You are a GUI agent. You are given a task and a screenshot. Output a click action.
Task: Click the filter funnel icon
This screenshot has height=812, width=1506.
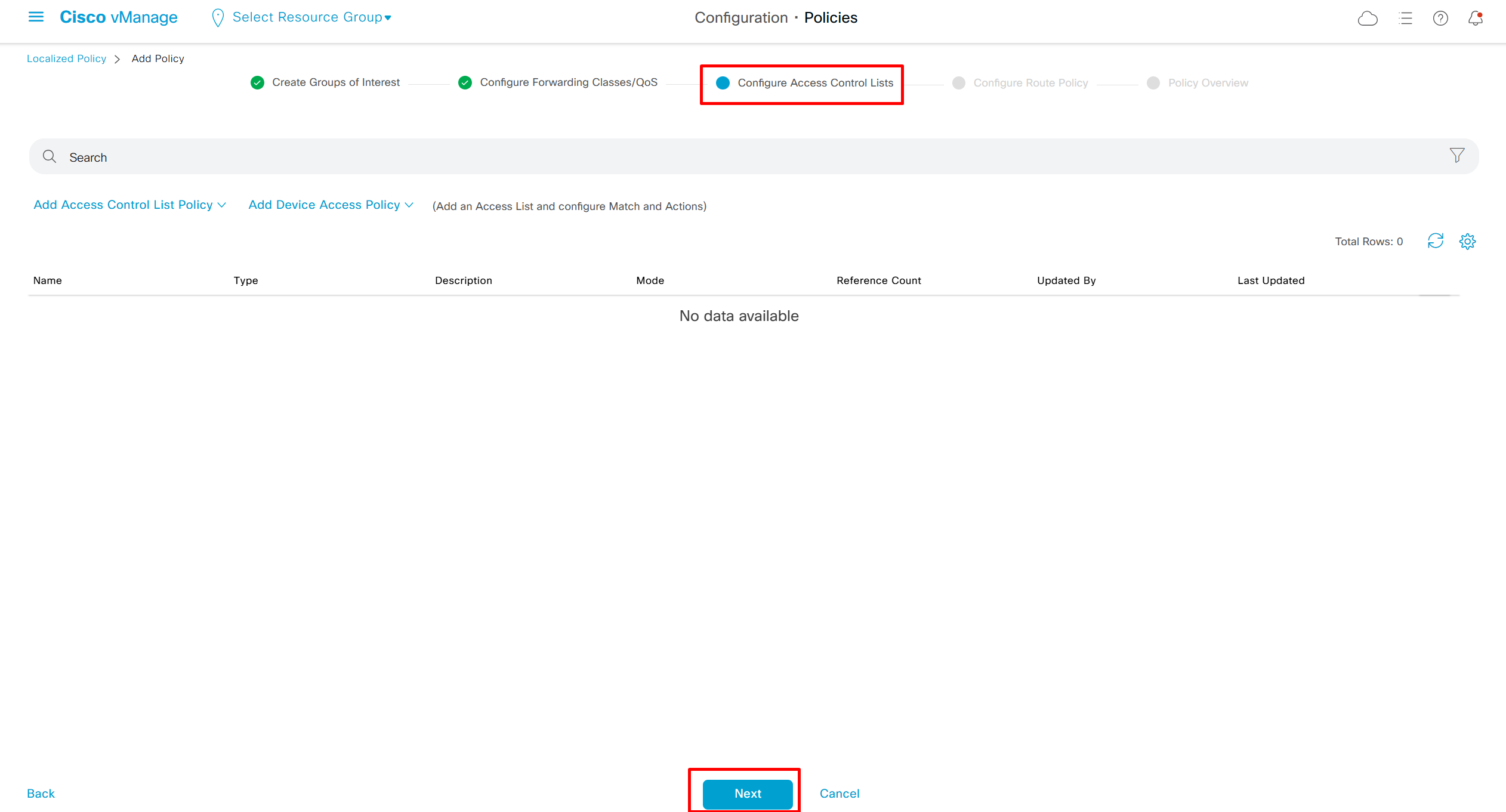(1456, 156)
